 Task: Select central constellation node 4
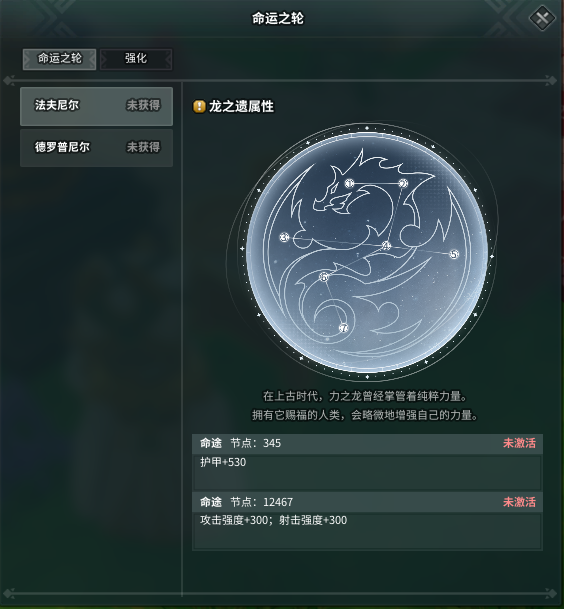[386, 245]
